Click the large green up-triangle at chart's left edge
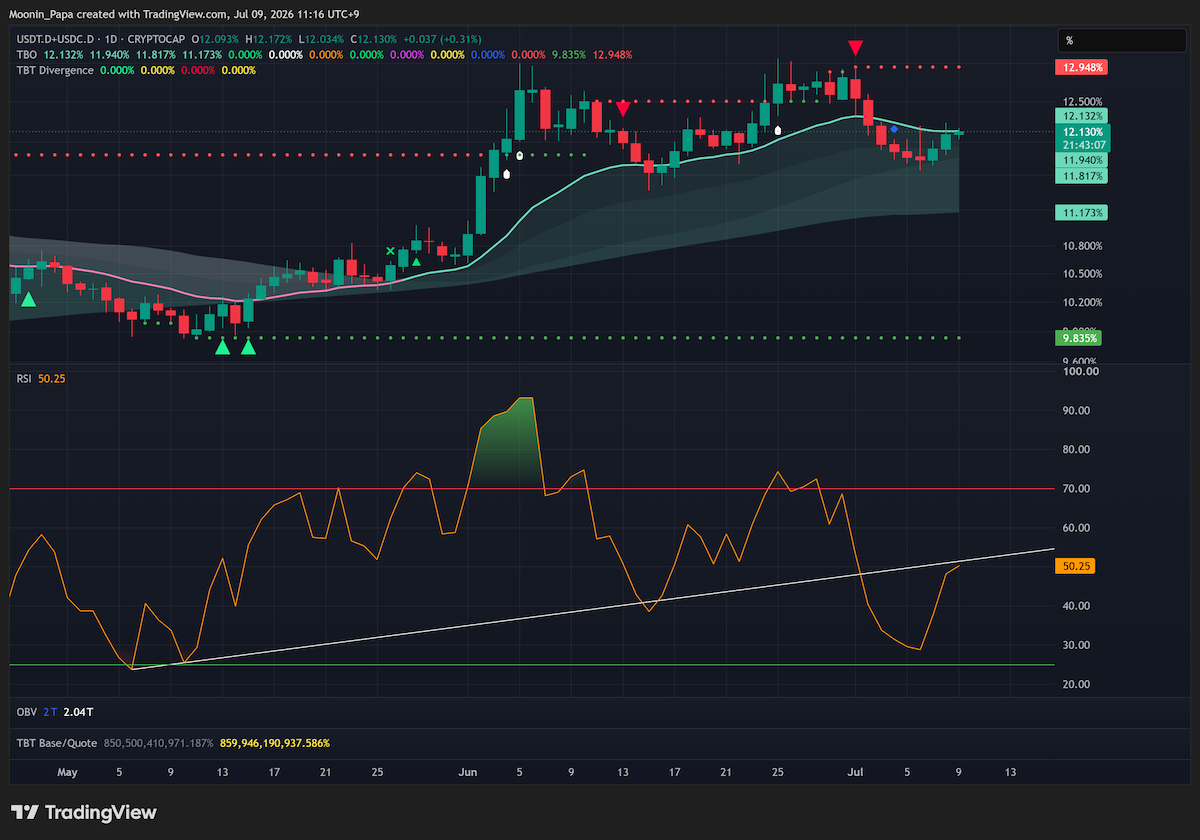 click(x=29, y=299)
